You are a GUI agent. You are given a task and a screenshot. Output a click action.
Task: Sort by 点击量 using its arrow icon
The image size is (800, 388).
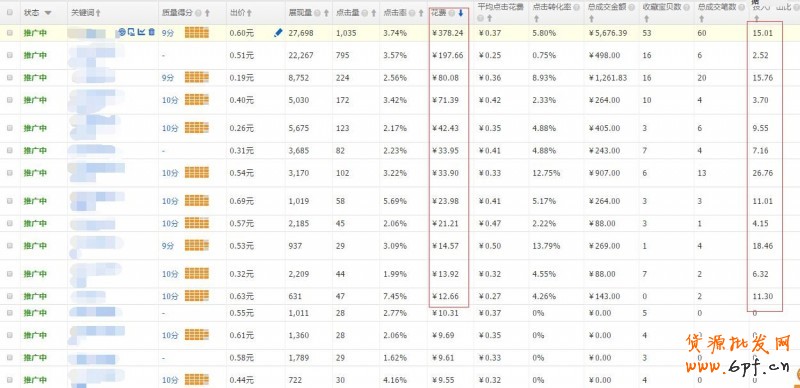(x=373, y=13)
